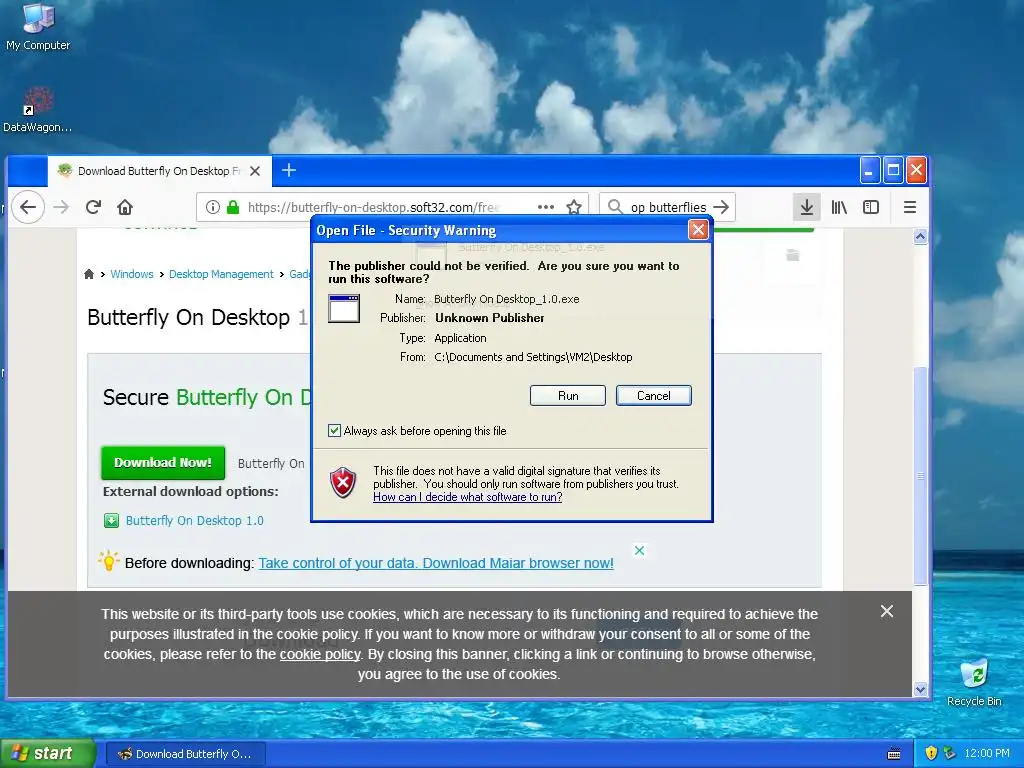Screen dimensions: 1024x768
Task: Open page actions three-dot menu
Action: [x=545, y=207]
